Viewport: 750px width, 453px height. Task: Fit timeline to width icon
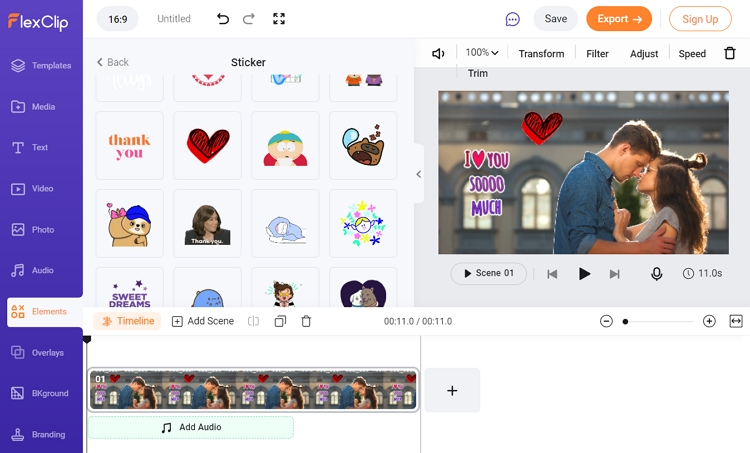(x=736, y=321)
